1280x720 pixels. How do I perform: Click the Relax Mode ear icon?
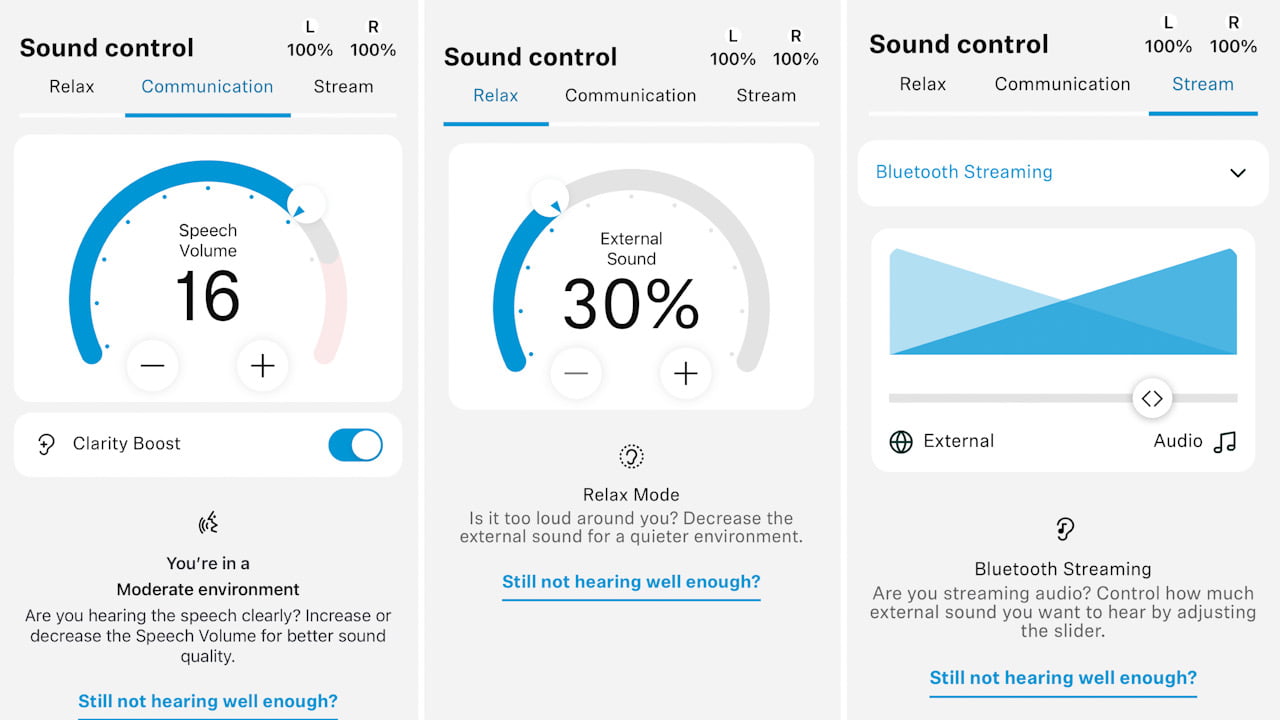[631, 457]
